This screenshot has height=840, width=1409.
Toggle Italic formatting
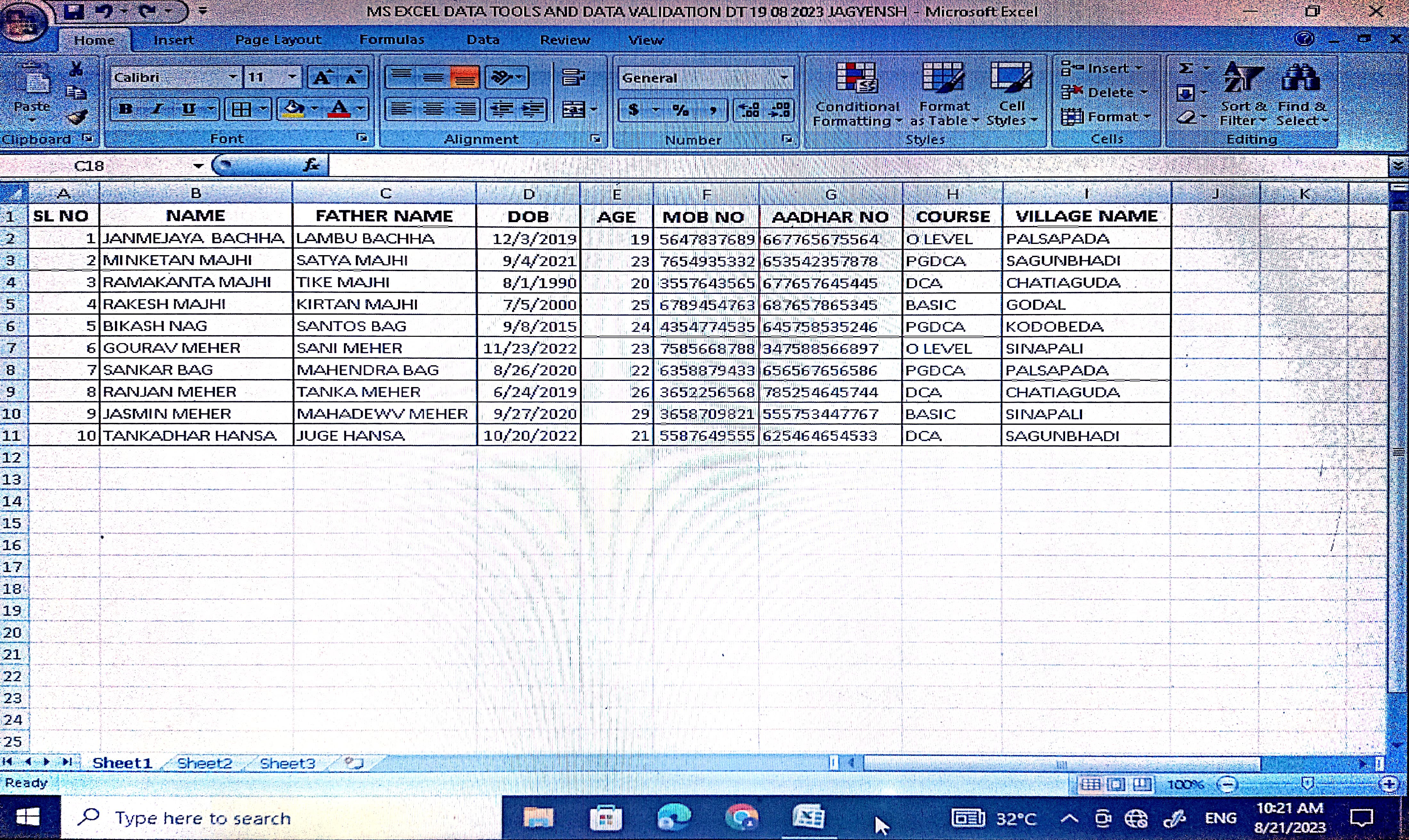click(157, 109)
